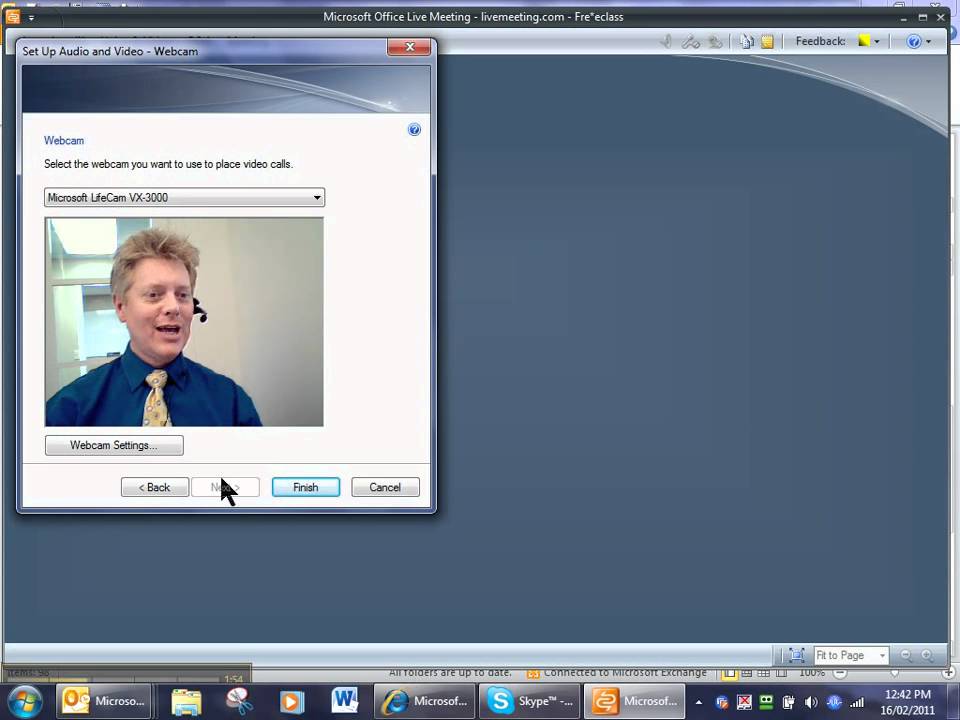This screenshot has height=720, width=960.
Task: Show hidden system tray icons
Action: tap(699, 702)
